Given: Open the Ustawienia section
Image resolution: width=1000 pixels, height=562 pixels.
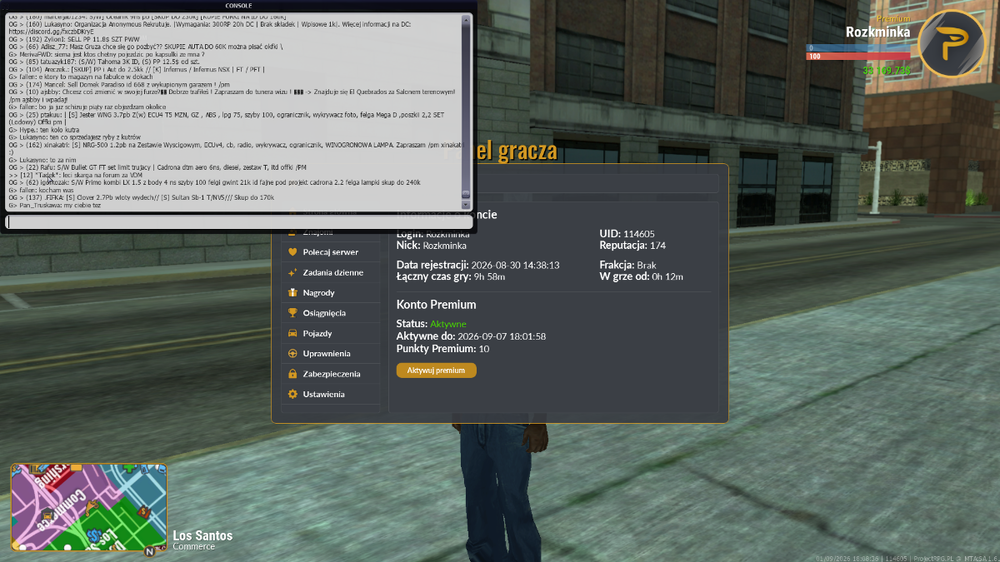Looking at the screenshot, I should tap(330, 394).
